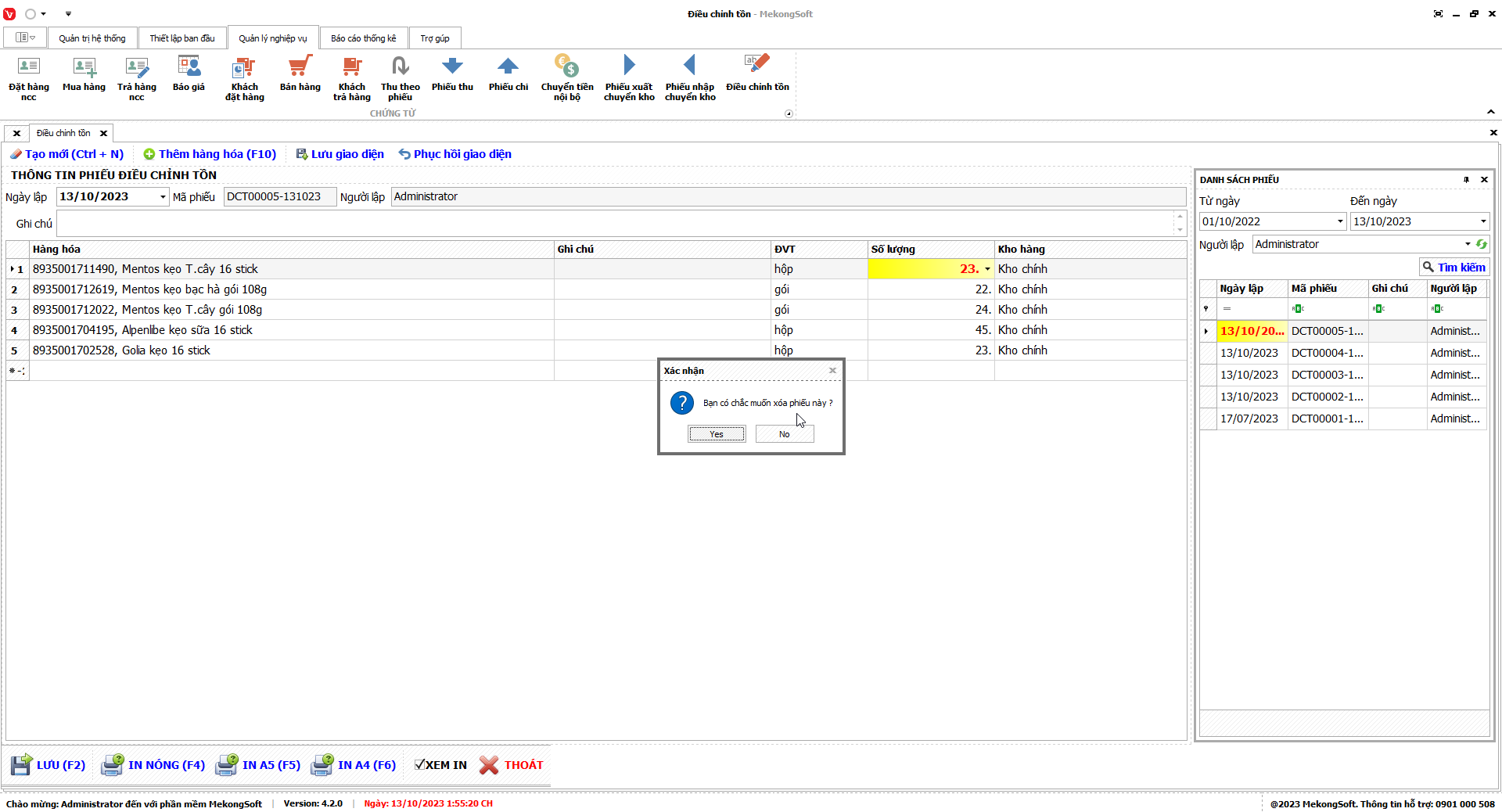Image resolution: width=1502 pixels, height=812 pixels.
Task: Toggle the XEM IN checkbox
Action: click(x=420, y=765)
